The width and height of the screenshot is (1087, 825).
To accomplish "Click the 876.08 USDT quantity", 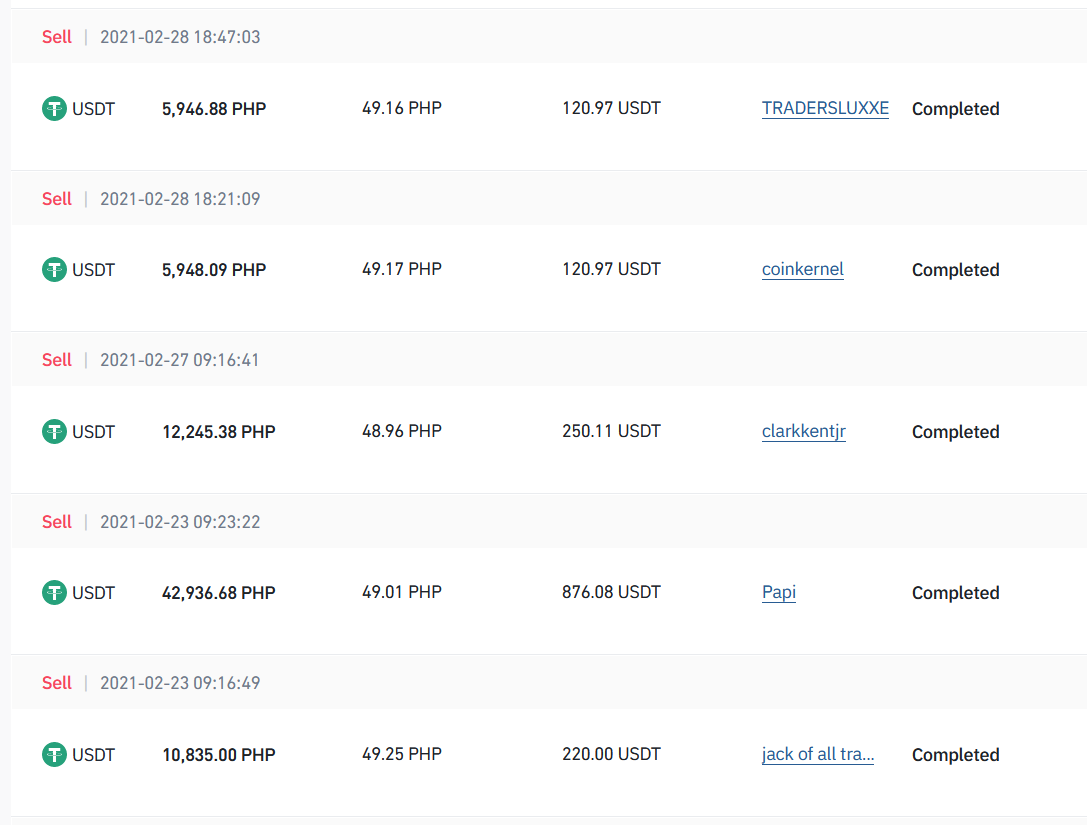I will coord(611,592).
